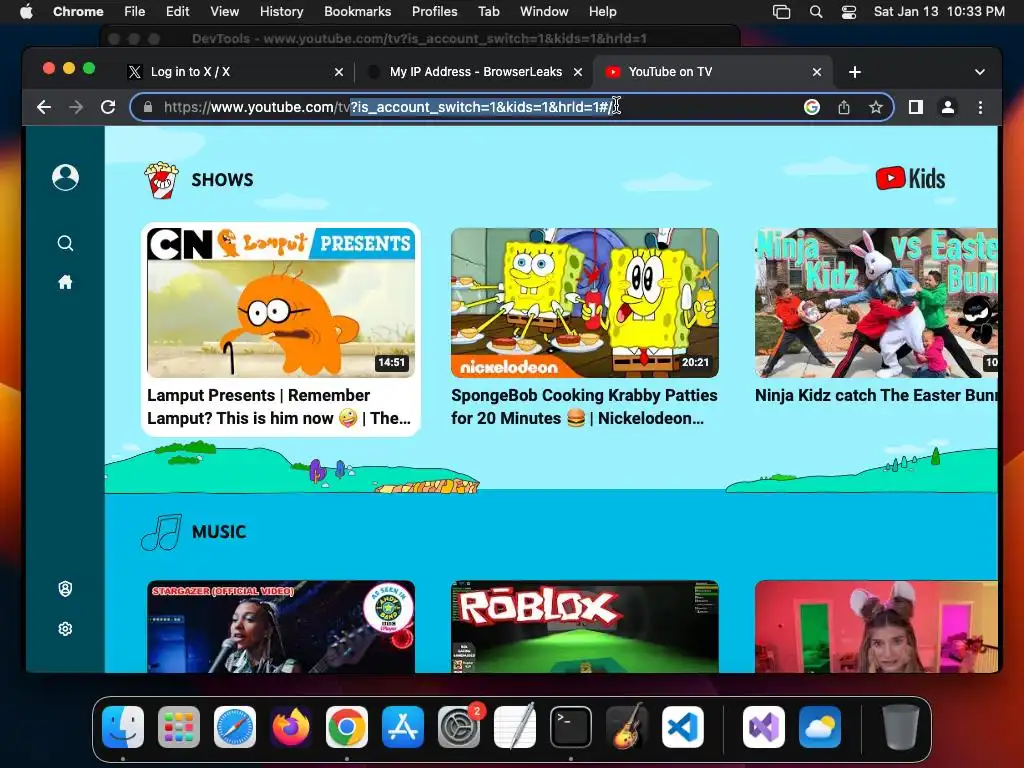Play the pink room girl video thumbnail
The width and height of the screenshot is (1024, 768).
(876, 626)
